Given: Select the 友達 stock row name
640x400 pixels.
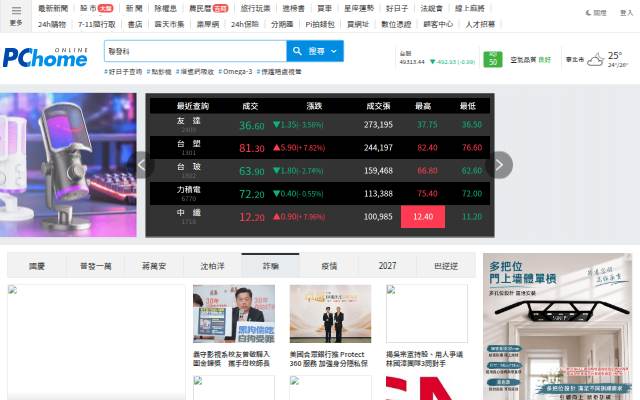Looking at the screenshot, I should coord(188,121).
